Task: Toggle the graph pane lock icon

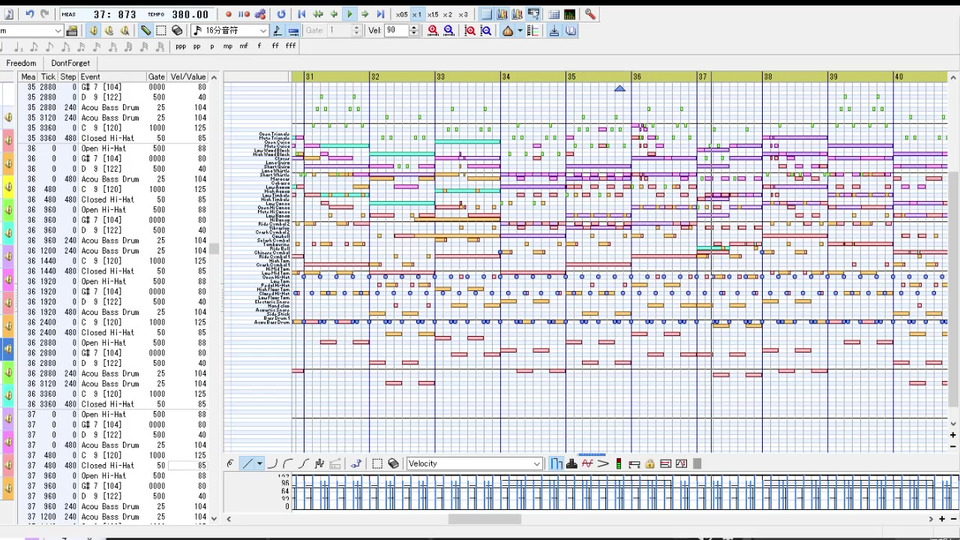Action: click(650, 463)
